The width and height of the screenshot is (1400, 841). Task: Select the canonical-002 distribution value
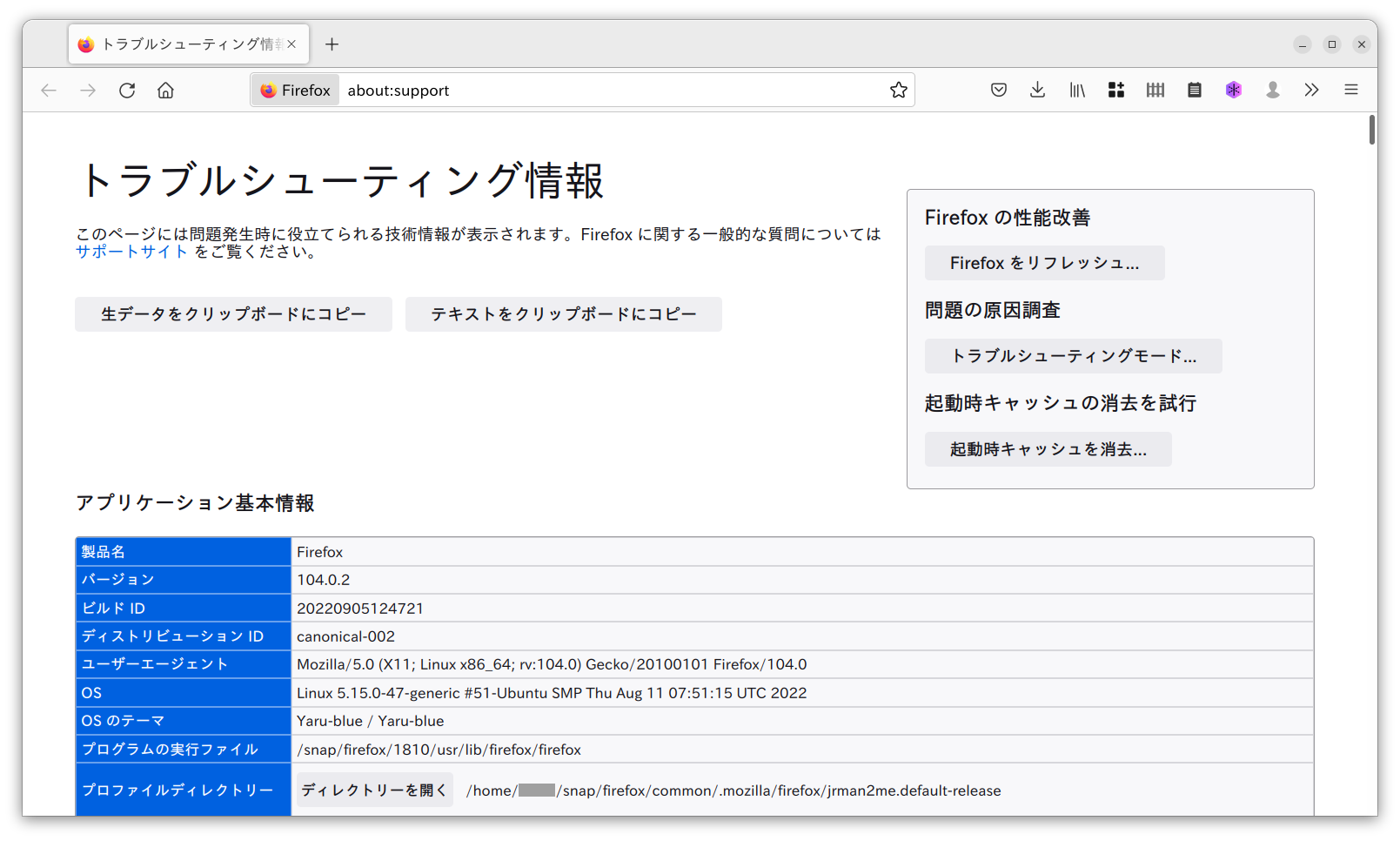[345, 636]
